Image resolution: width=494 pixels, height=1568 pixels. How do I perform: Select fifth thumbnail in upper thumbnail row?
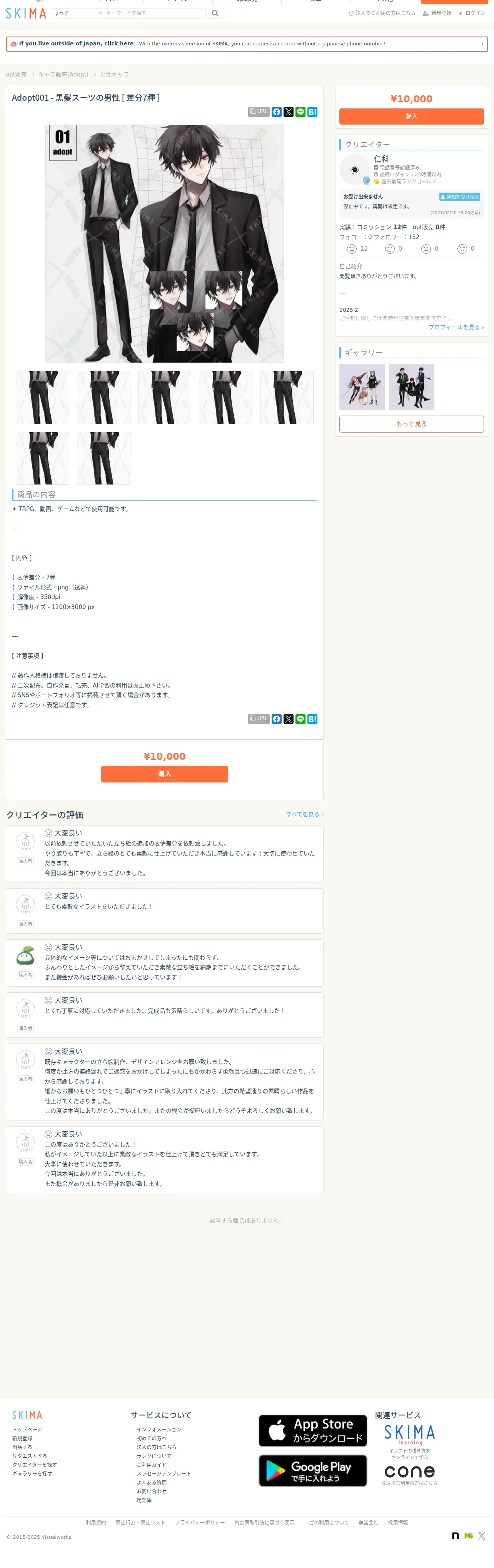(x=287, y=398)
